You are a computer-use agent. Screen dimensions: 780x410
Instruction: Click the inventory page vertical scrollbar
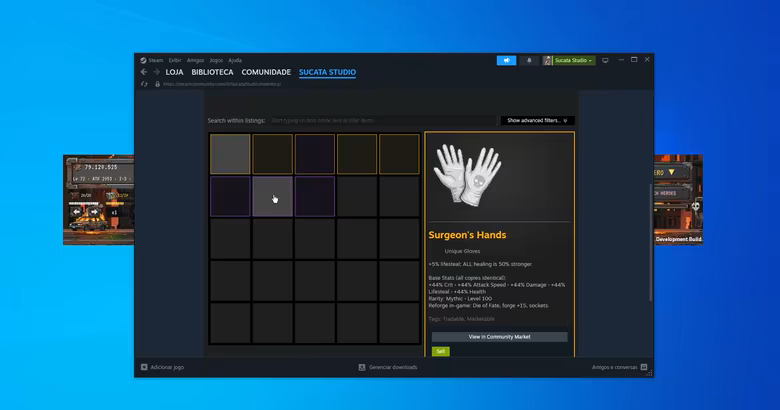tap(651, 243)
